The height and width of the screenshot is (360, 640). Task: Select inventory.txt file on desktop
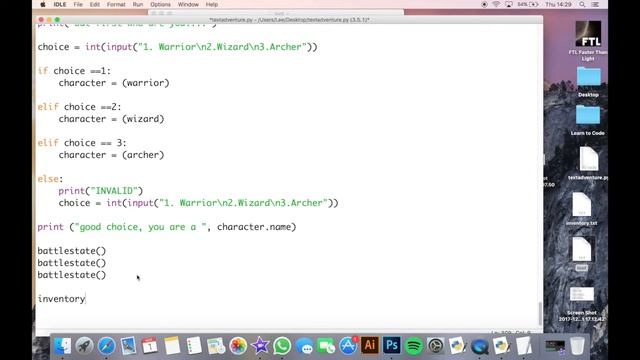(582, 205)
